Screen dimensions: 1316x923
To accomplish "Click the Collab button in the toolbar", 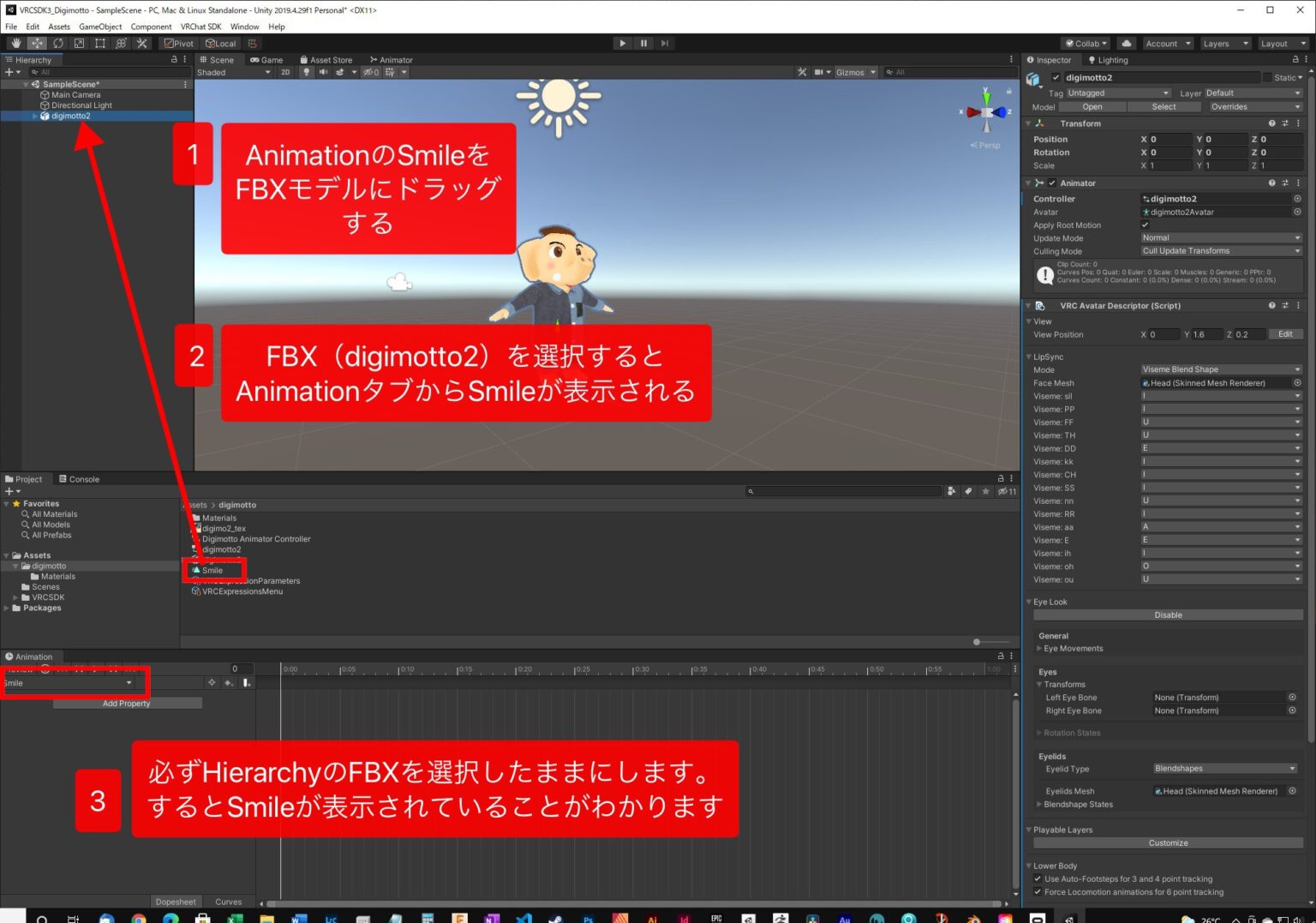I will pos(1085,43).
